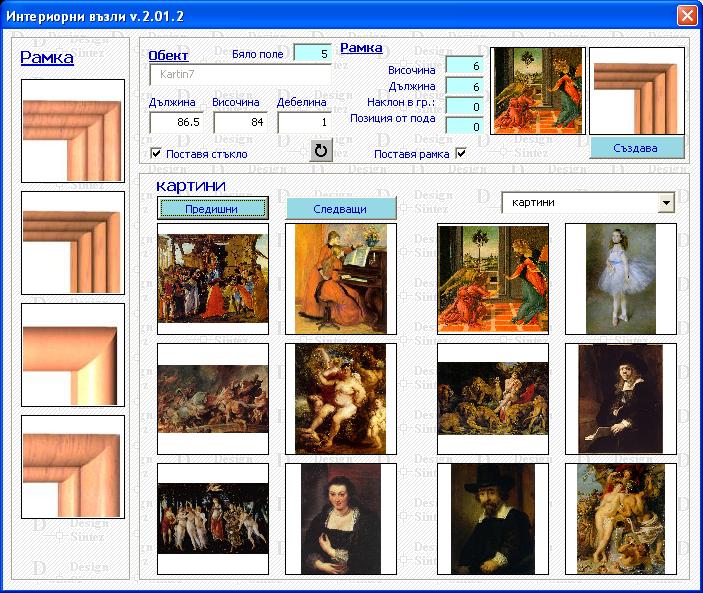The image size is (703, 593).
Task: Select second frame profile with four narrow strips
Action: [x=73, y=243]
